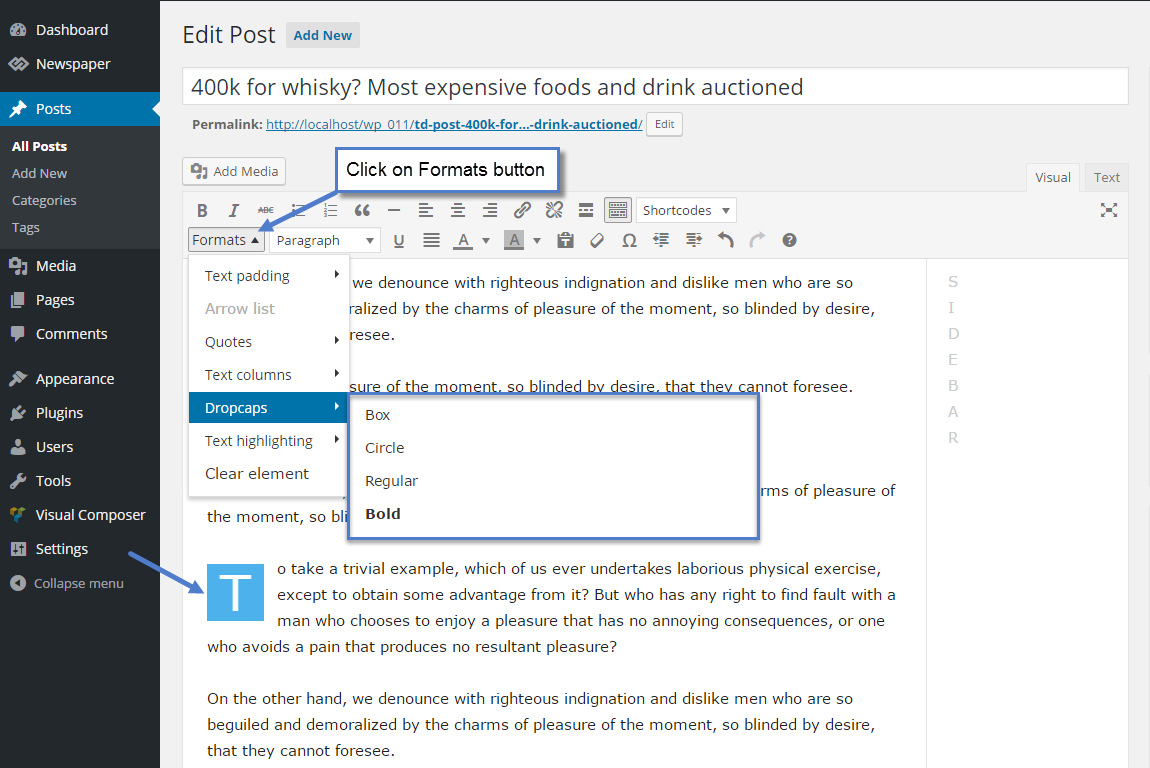Screen dimensions: 1150x768
Task: Select Dropcaps menu item
Action: [269, 408]
